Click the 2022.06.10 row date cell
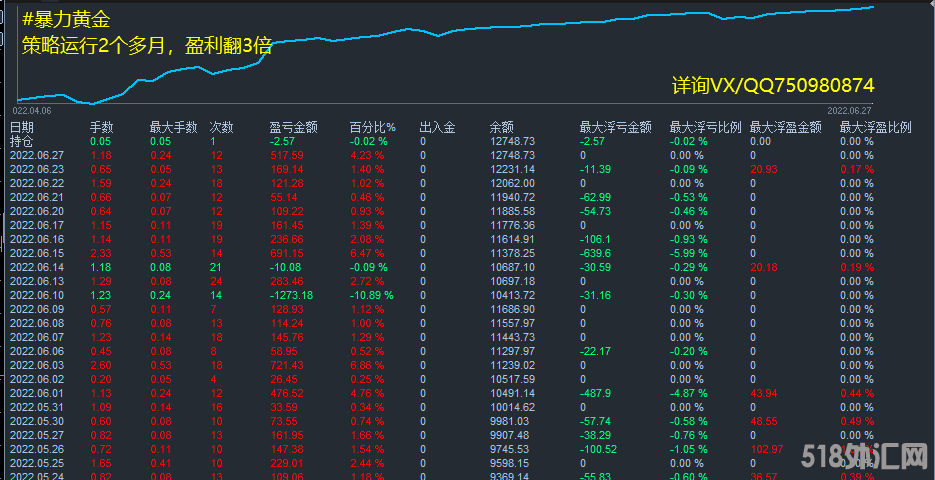The height and width of the screenshot is (480, 935). click(x=37, y=296)
